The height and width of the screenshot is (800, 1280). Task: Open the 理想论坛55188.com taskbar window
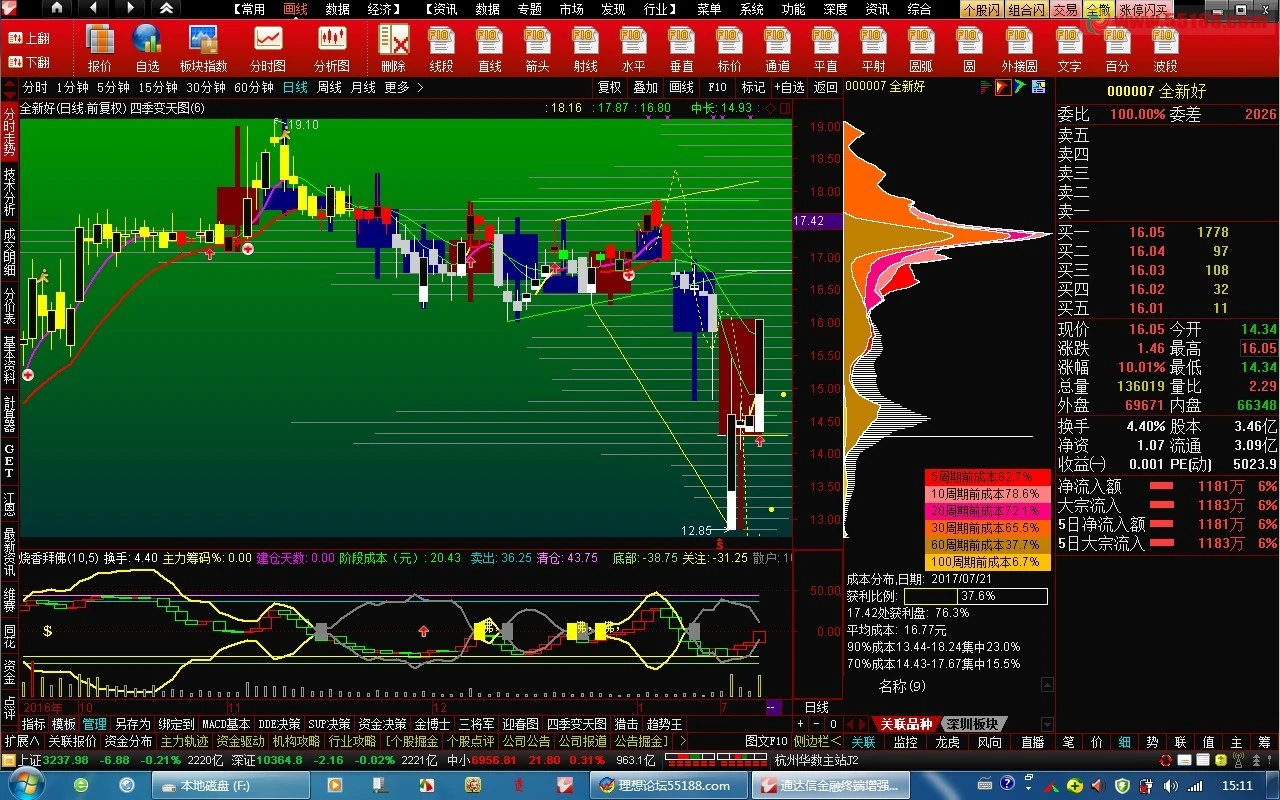click(x=667, y=785)
